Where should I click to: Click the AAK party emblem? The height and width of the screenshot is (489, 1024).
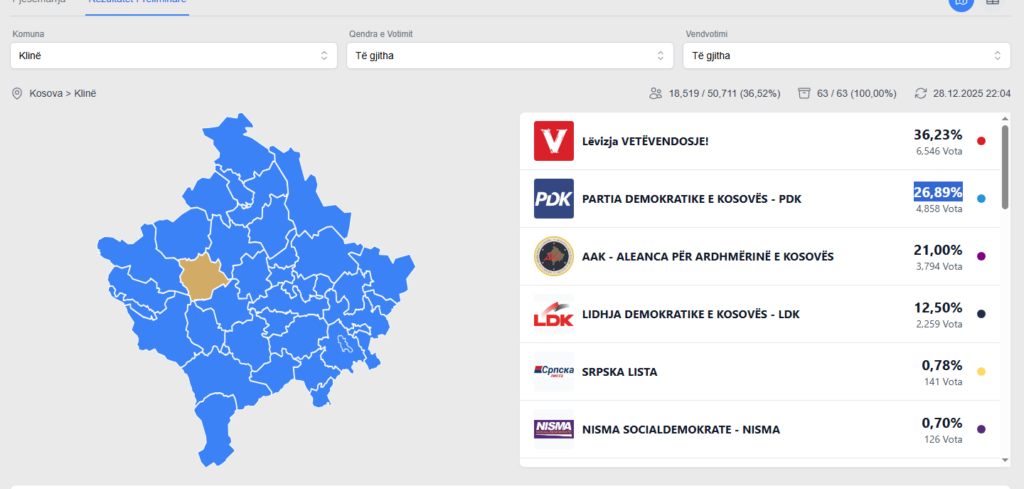[553, 256]
